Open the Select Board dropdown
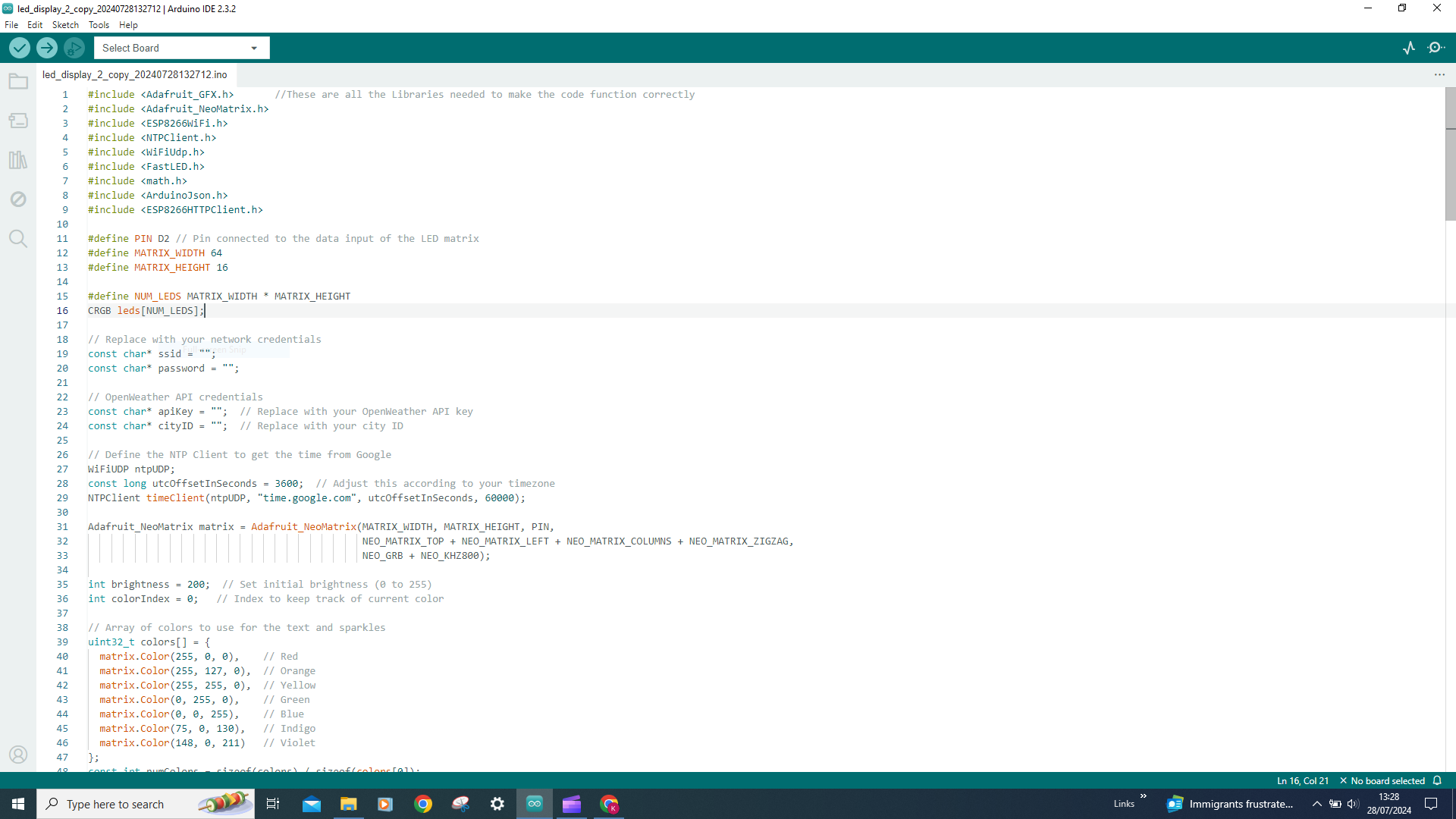The height and width of the screenshot is (819, 1456). 181,48
